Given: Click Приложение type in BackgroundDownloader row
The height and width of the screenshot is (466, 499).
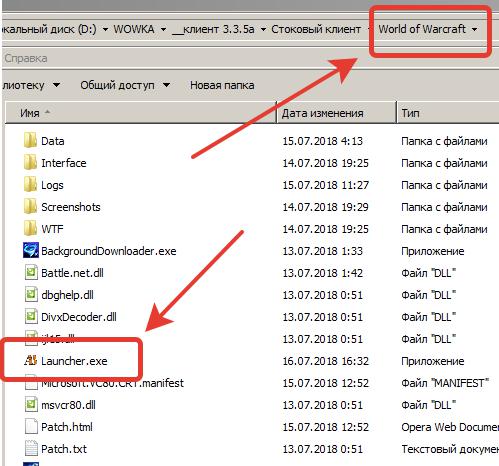Looking at the screenshot, I should [x=433, y=251].
